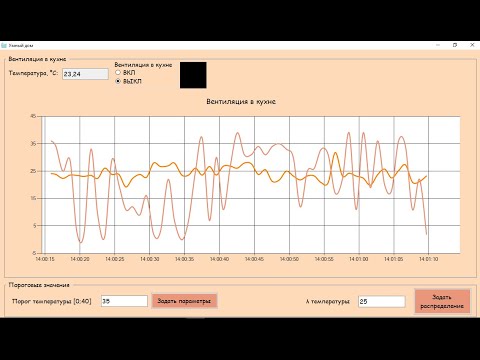Click the Задать распределение button
This screenshot has width=480, height=360.
[442, 301]
